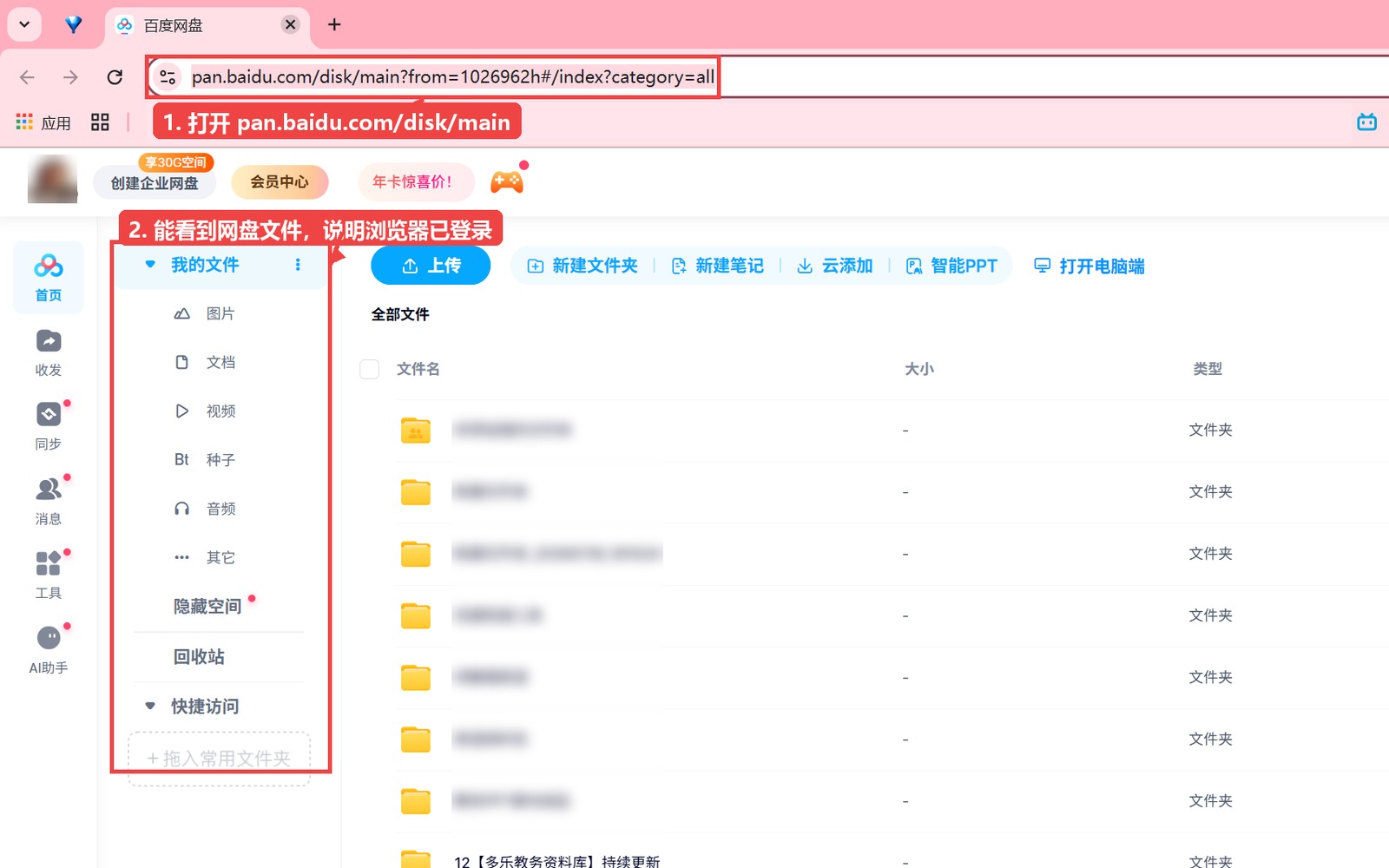Open the 消息 messages section
The height and width of the screenshot is (868, 1389).
49,501
